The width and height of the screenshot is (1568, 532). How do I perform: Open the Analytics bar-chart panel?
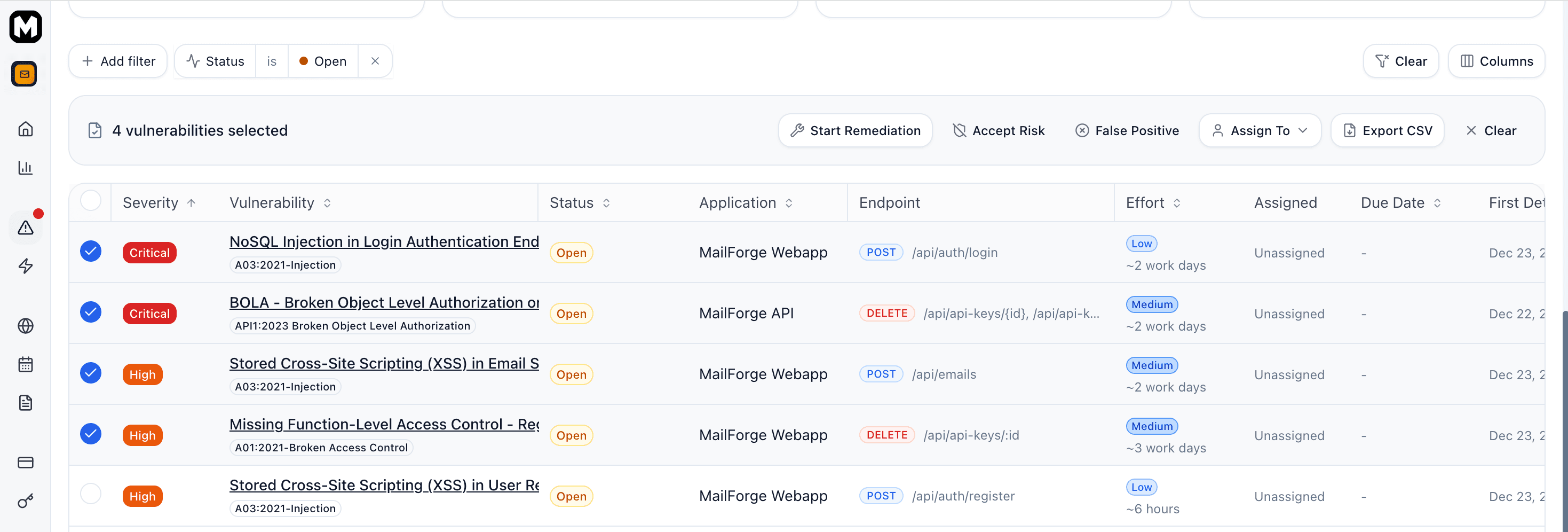[x=25, y=168]
